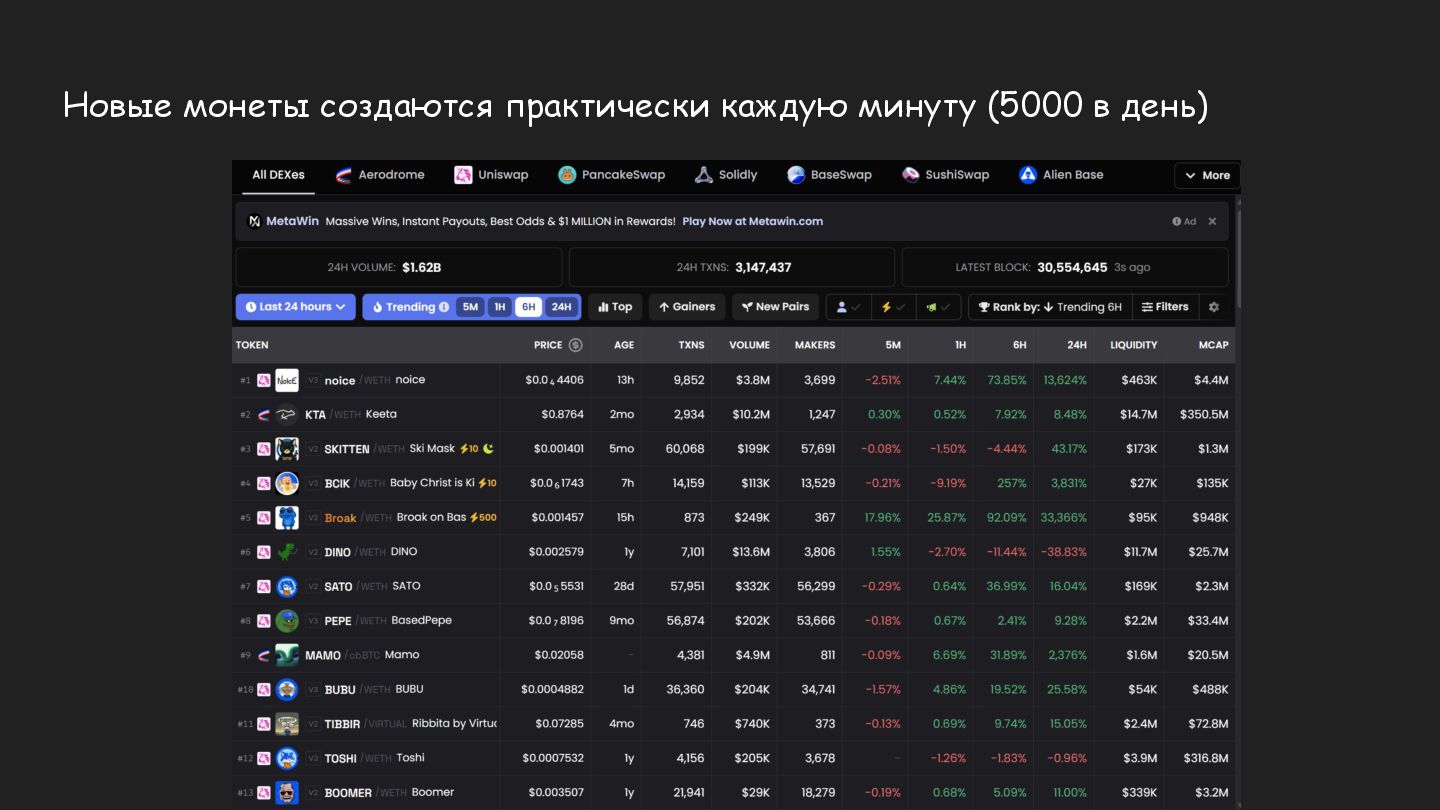
Task: Open the TIBBIR / VIRTUAL pair row
Action: point(733,724)
